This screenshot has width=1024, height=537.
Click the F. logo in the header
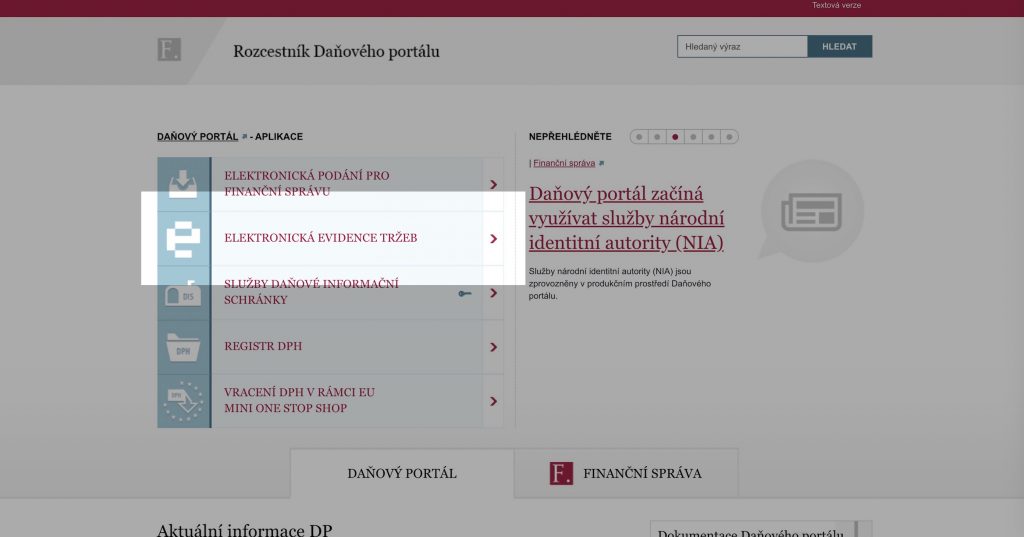click(169, 50)
